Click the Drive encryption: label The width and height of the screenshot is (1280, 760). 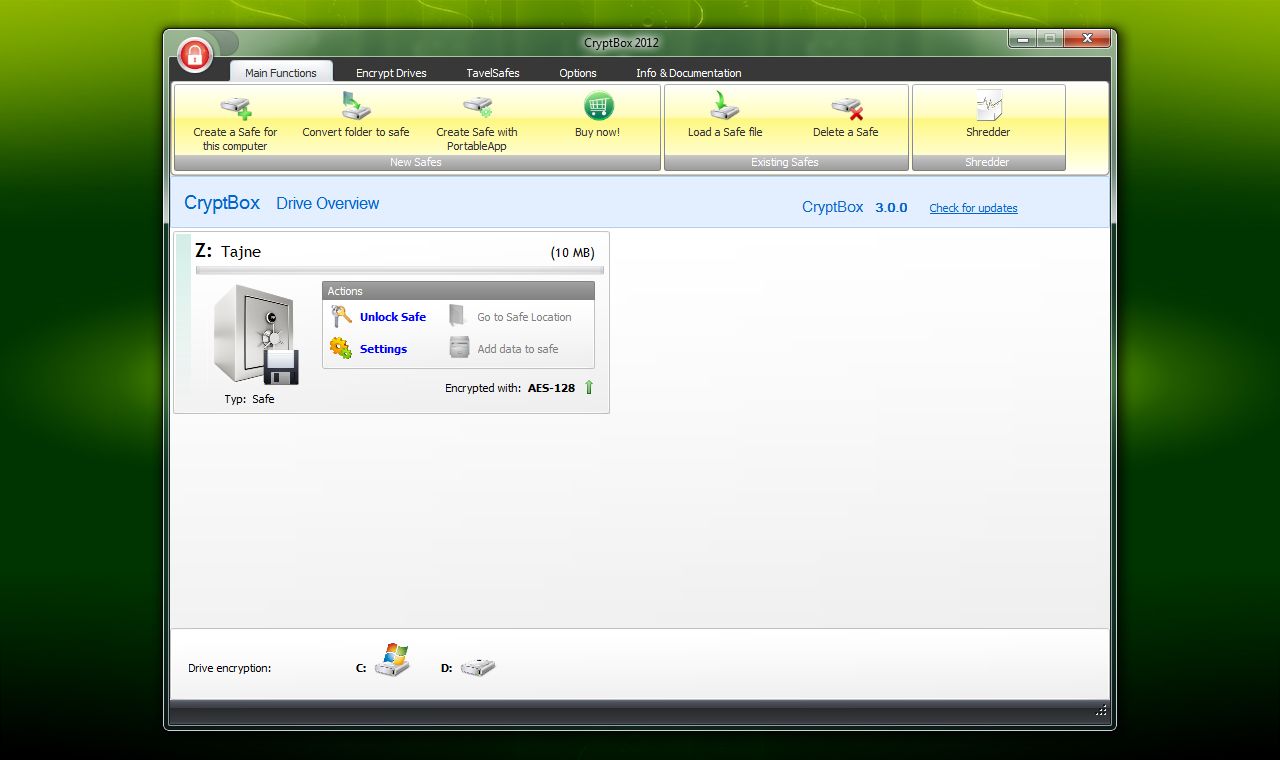pyautogui.click(x=229, y=668)
